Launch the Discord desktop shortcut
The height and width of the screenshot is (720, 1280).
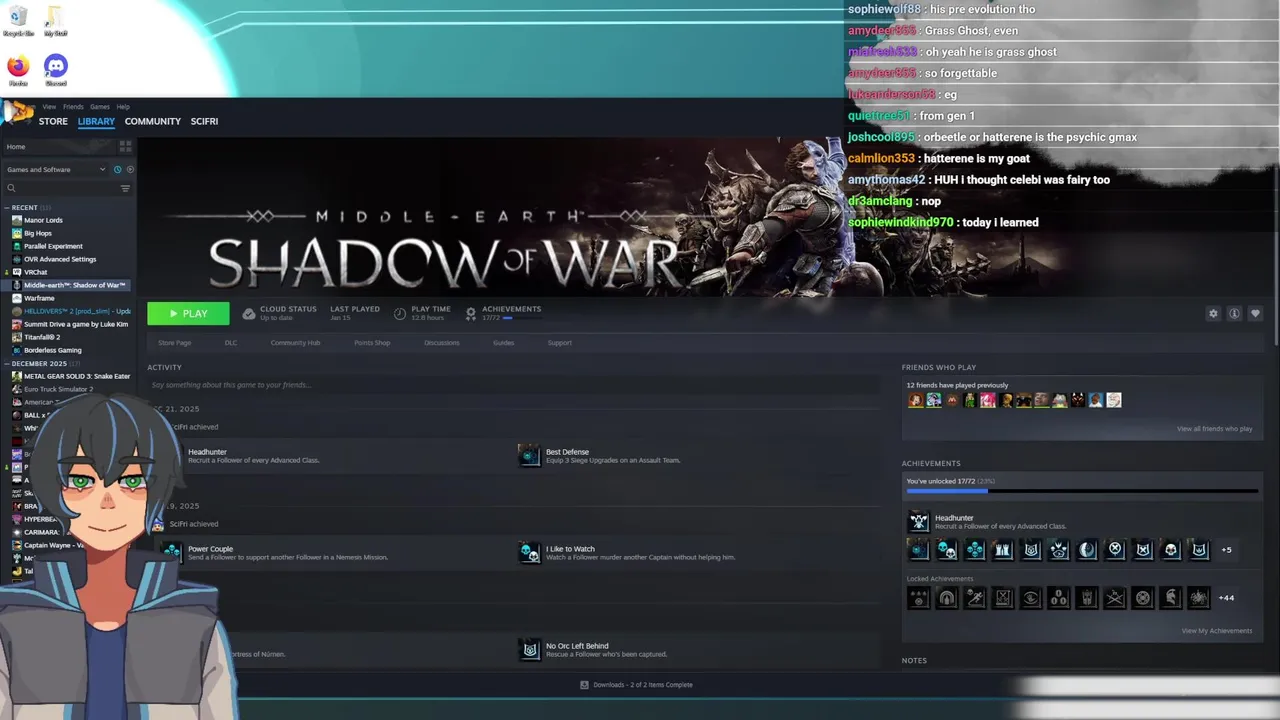(x=56, y=70)
